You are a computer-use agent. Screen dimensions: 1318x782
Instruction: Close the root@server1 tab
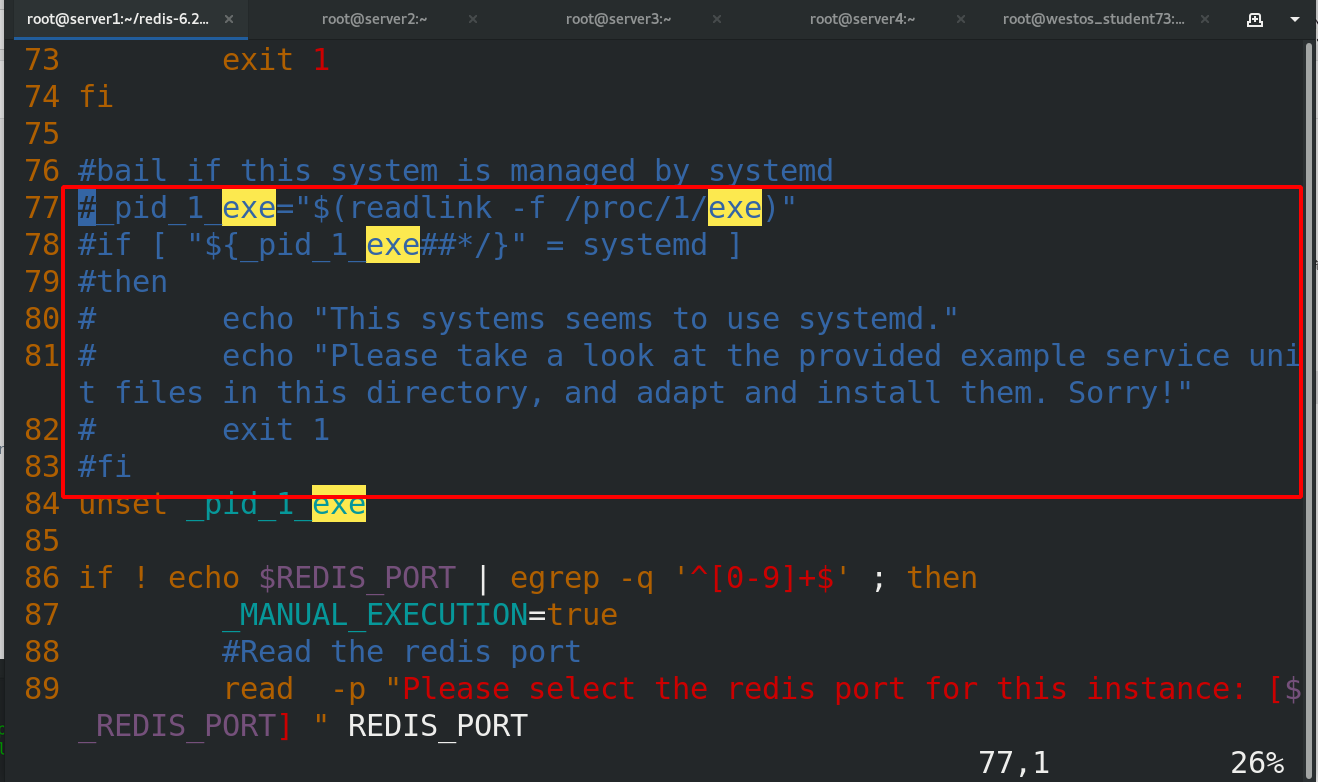tap(229, 18)
